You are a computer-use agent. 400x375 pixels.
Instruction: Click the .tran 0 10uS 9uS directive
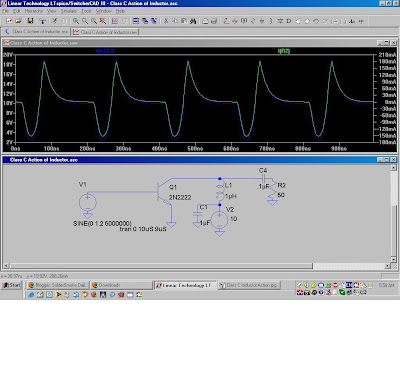pyautogui.click(x=143, y=229)
